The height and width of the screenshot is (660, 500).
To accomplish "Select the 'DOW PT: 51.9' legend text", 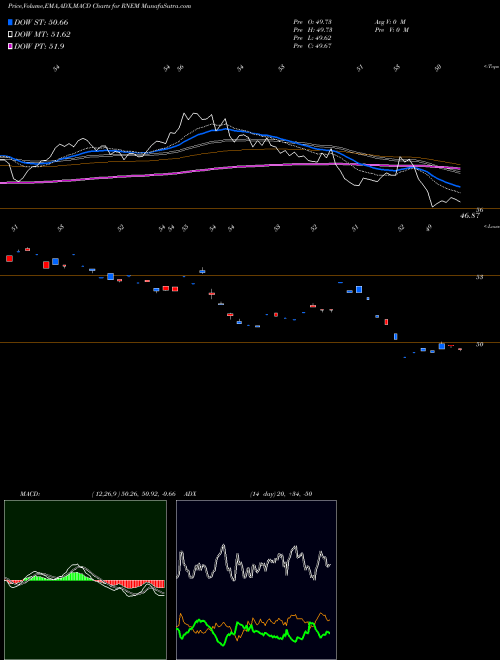I will (x=39, y=47).
